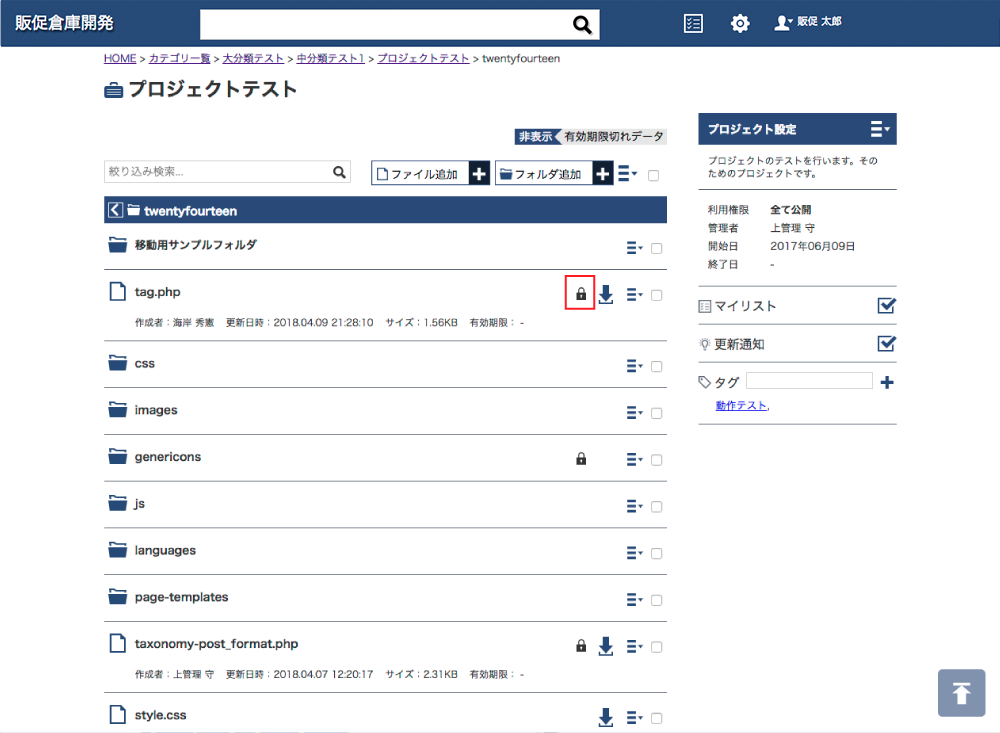Viewport: 1000px width, 733px height.
Task: Click plus icon next to フォルダ追加
Action: point(603,173)
